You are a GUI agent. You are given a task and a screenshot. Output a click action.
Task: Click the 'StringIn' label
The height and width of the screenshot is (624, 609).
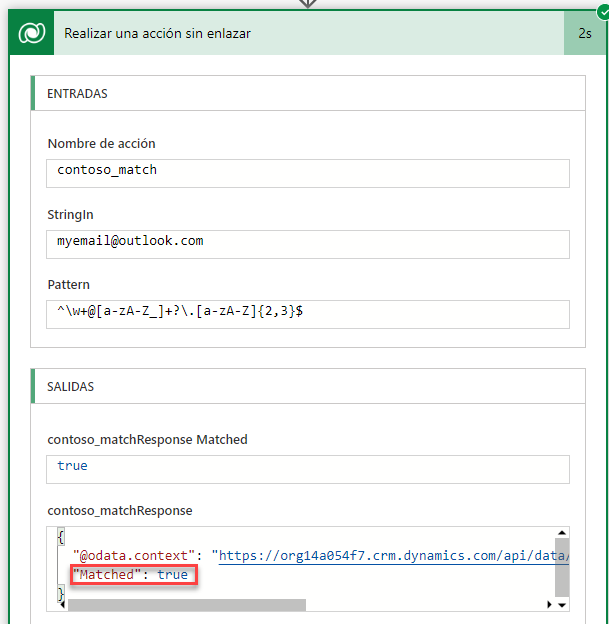[70, 214]
